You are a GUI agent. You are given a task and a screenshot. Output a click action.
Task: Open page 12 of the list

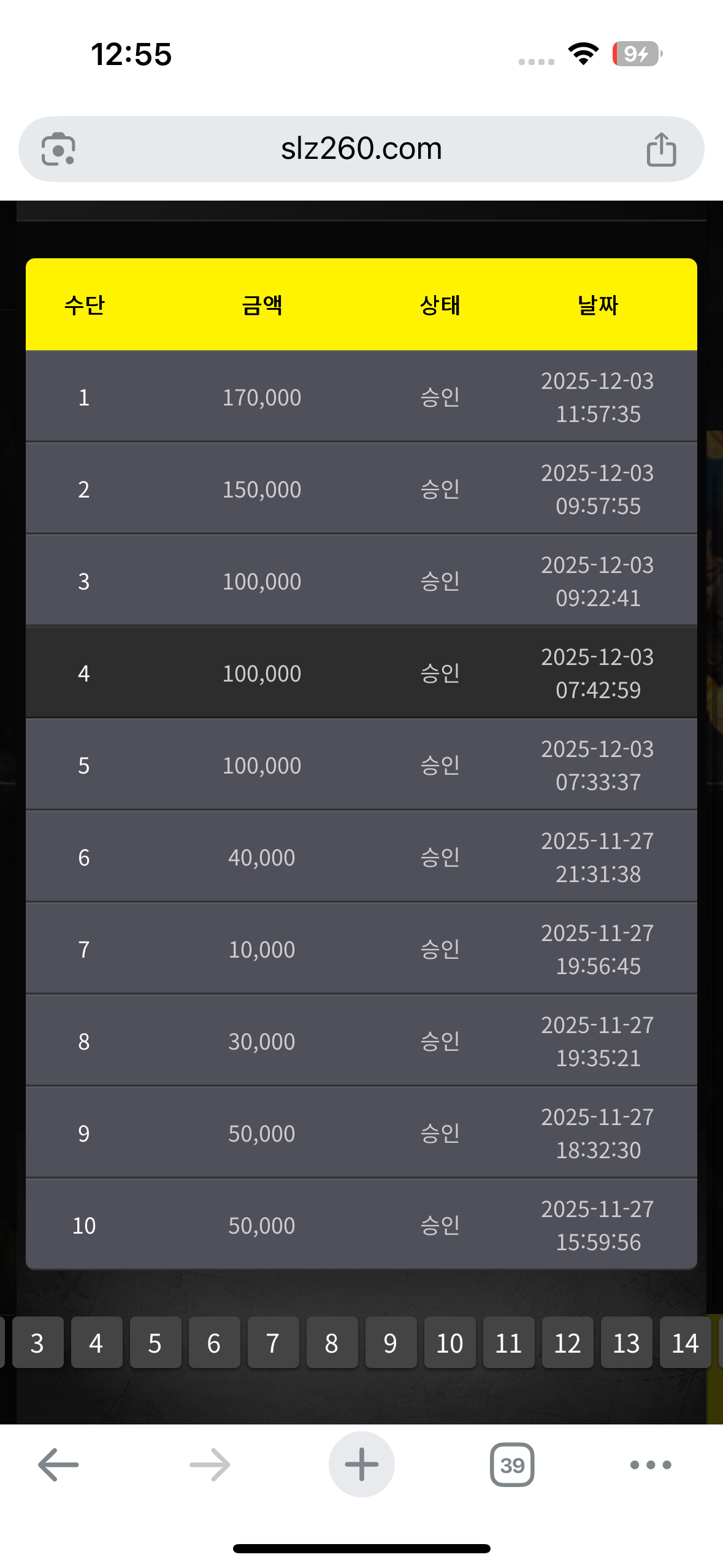[x=567, y=1343]
